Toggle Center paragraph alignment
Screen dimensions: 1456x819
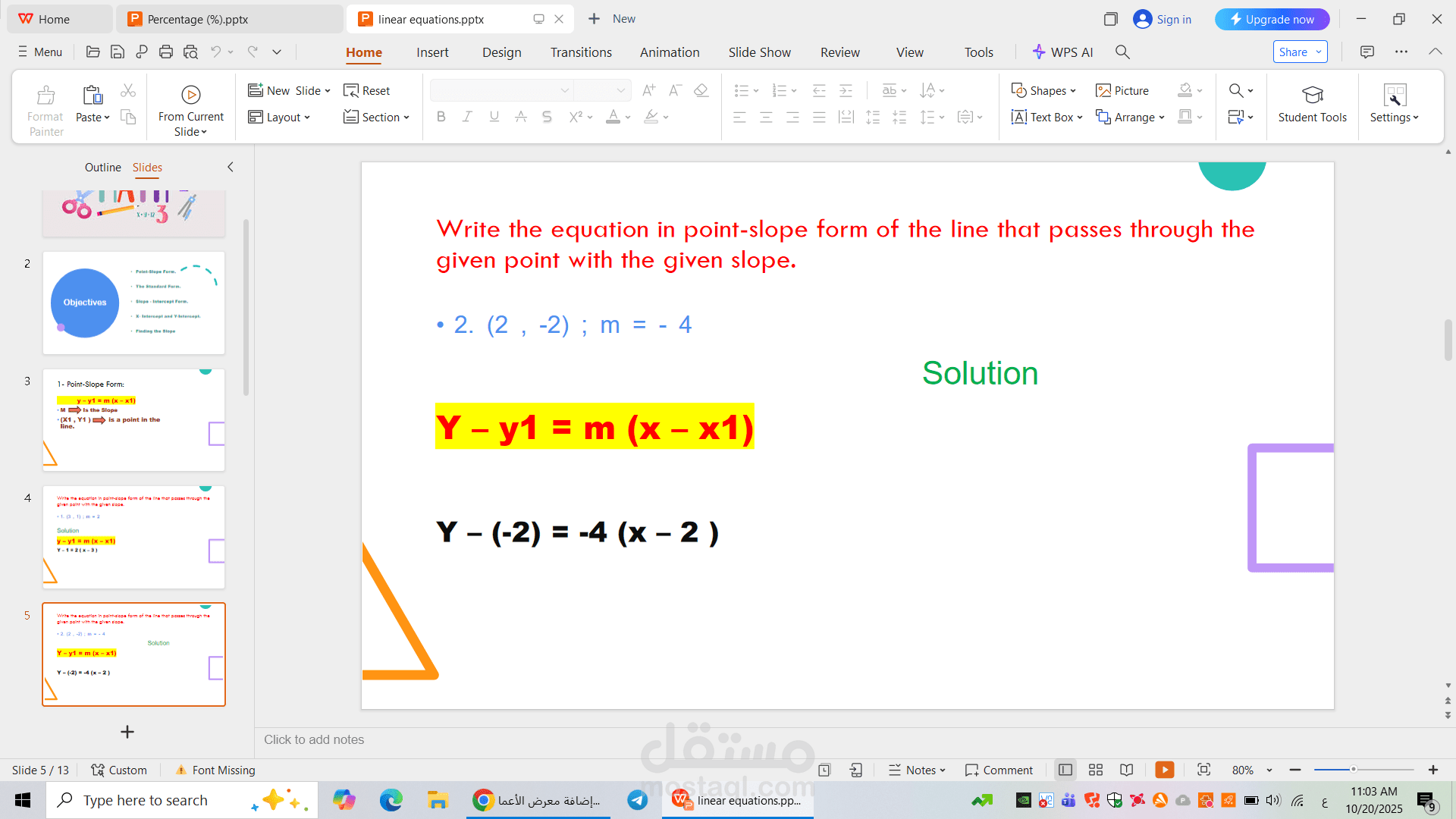766,117
